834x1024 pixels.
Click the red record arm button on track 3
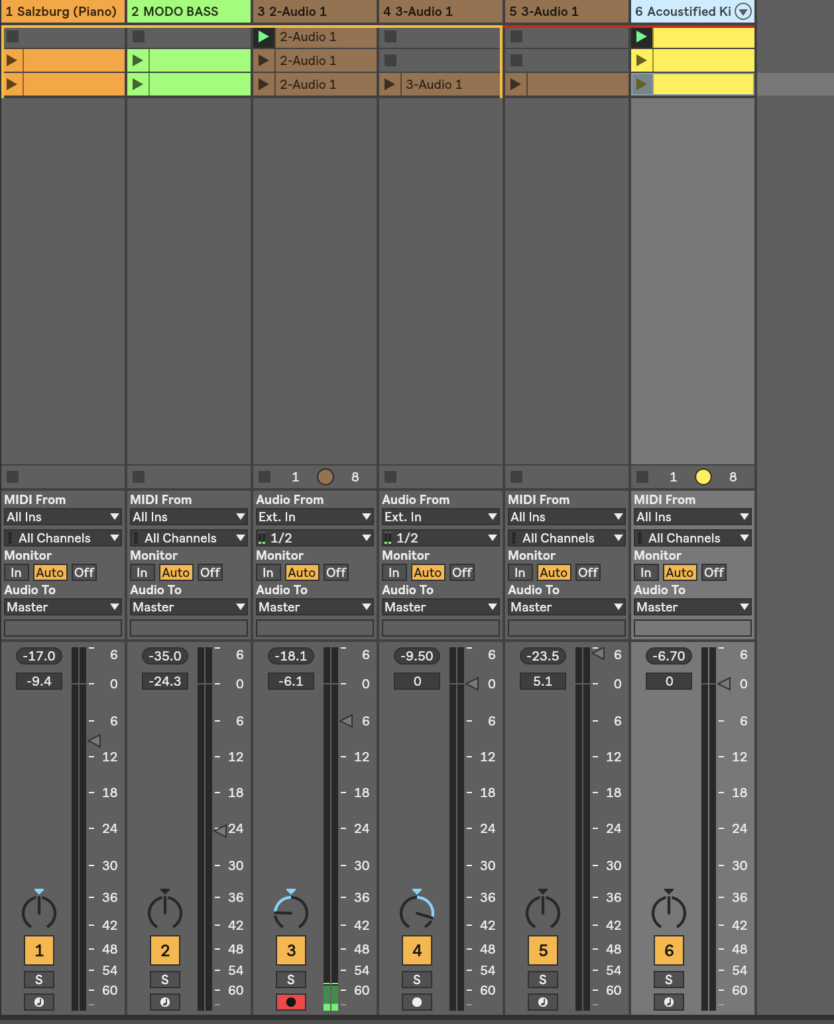coord(291,1002)
